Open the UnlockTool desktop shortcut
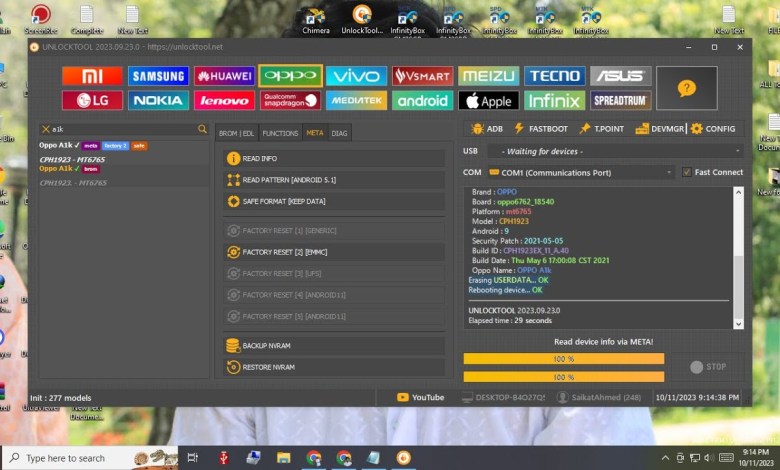780x470 pixels. 362,20
